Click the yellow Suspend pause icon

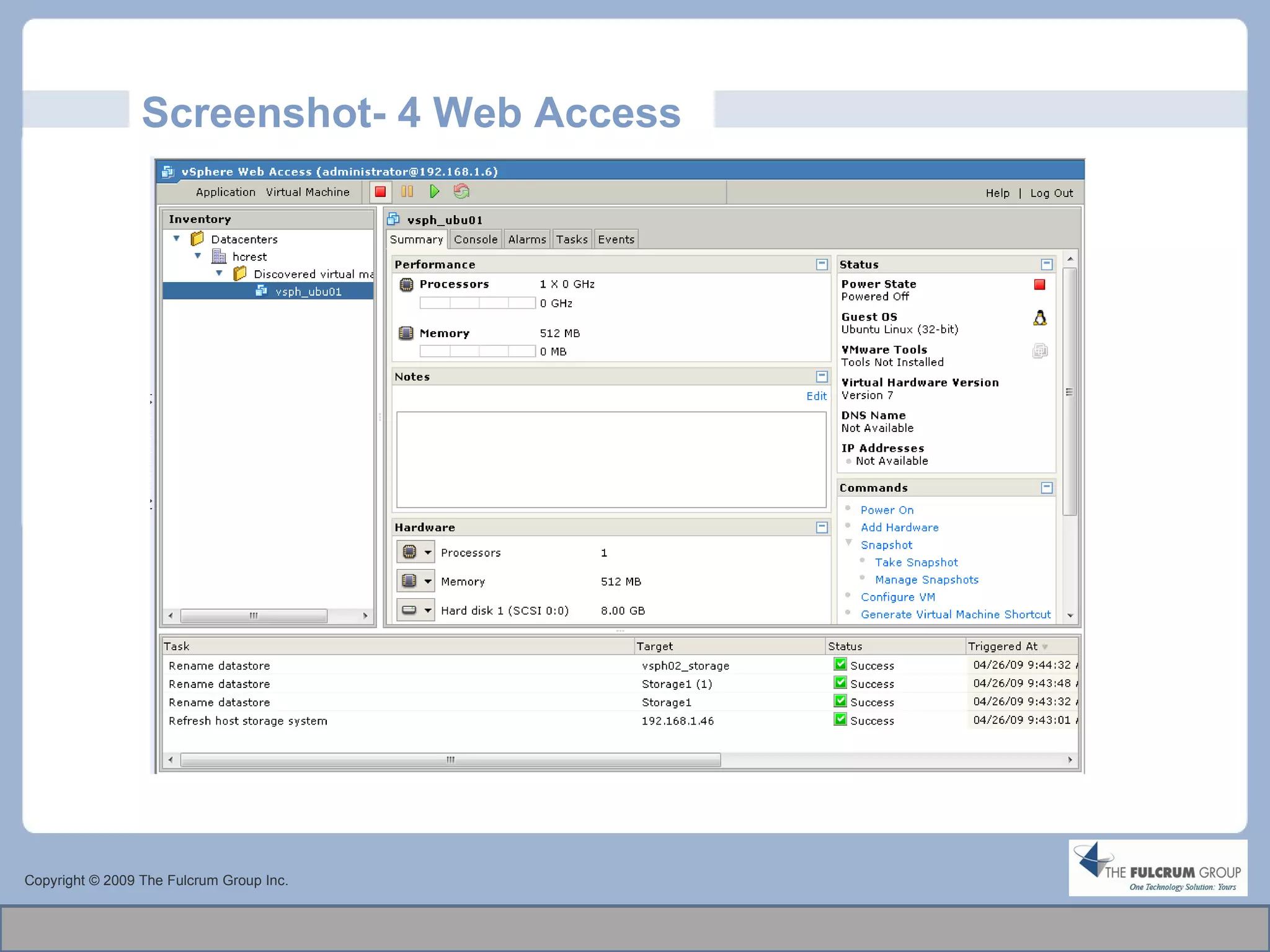407,192
